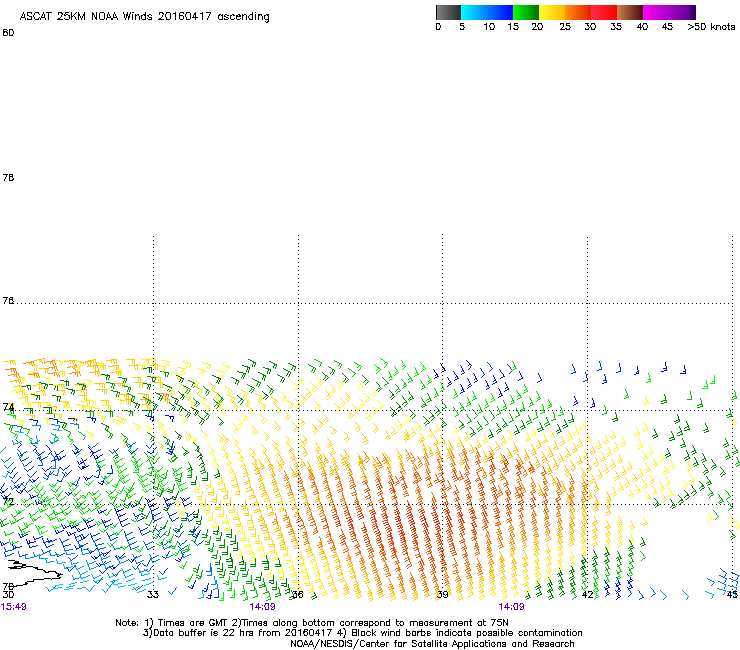This screenshot has height=650, width=740.
Task: Click the longitude 36 axis label
Action: click(x=297, y=595)
